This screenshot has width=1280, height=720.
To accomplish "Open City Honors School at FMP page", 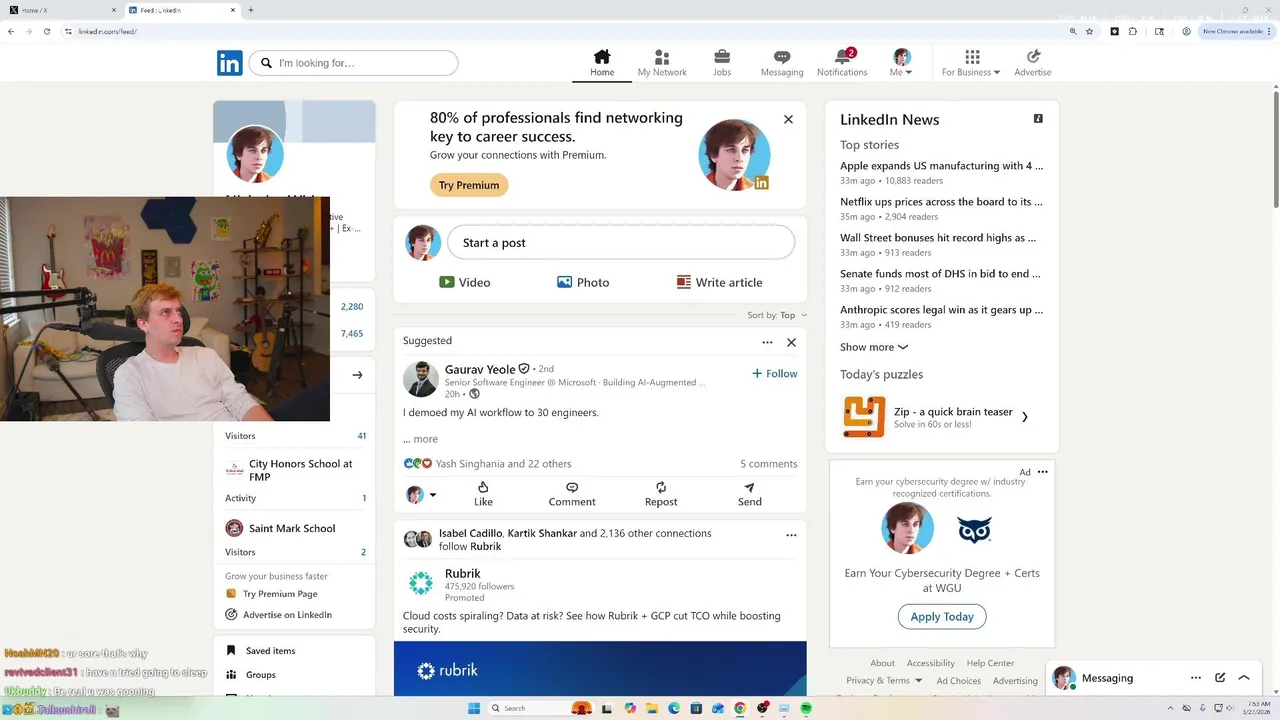I will (x=300, y=470).
